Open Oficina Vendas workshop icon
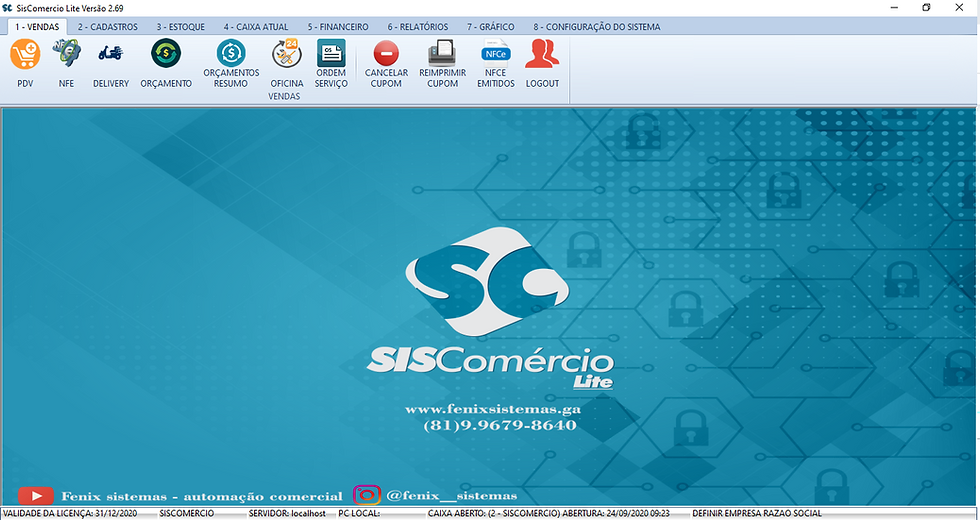 [287, 54]
